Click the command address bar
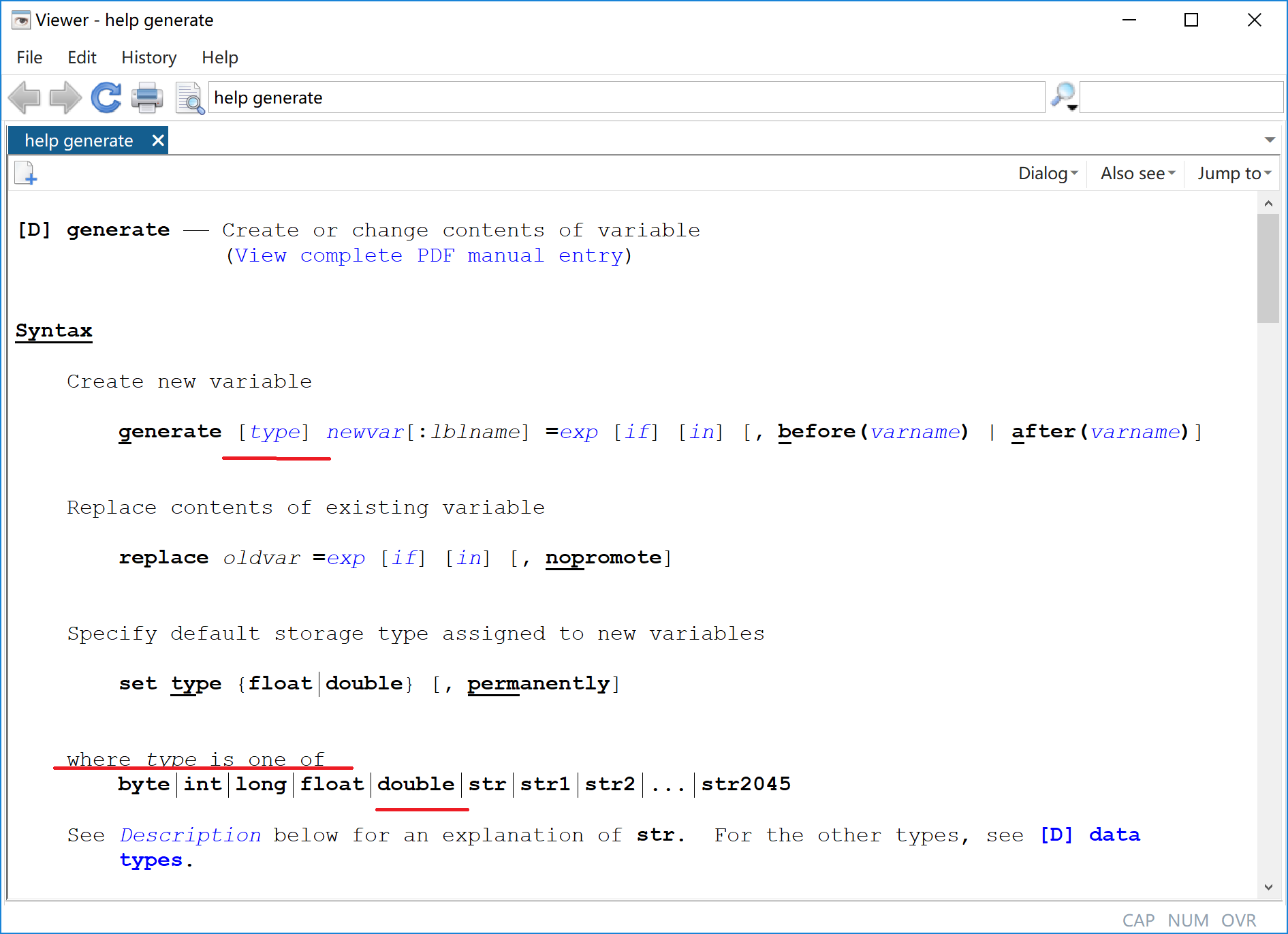The image size is (1288, 934). coord(627,97)
